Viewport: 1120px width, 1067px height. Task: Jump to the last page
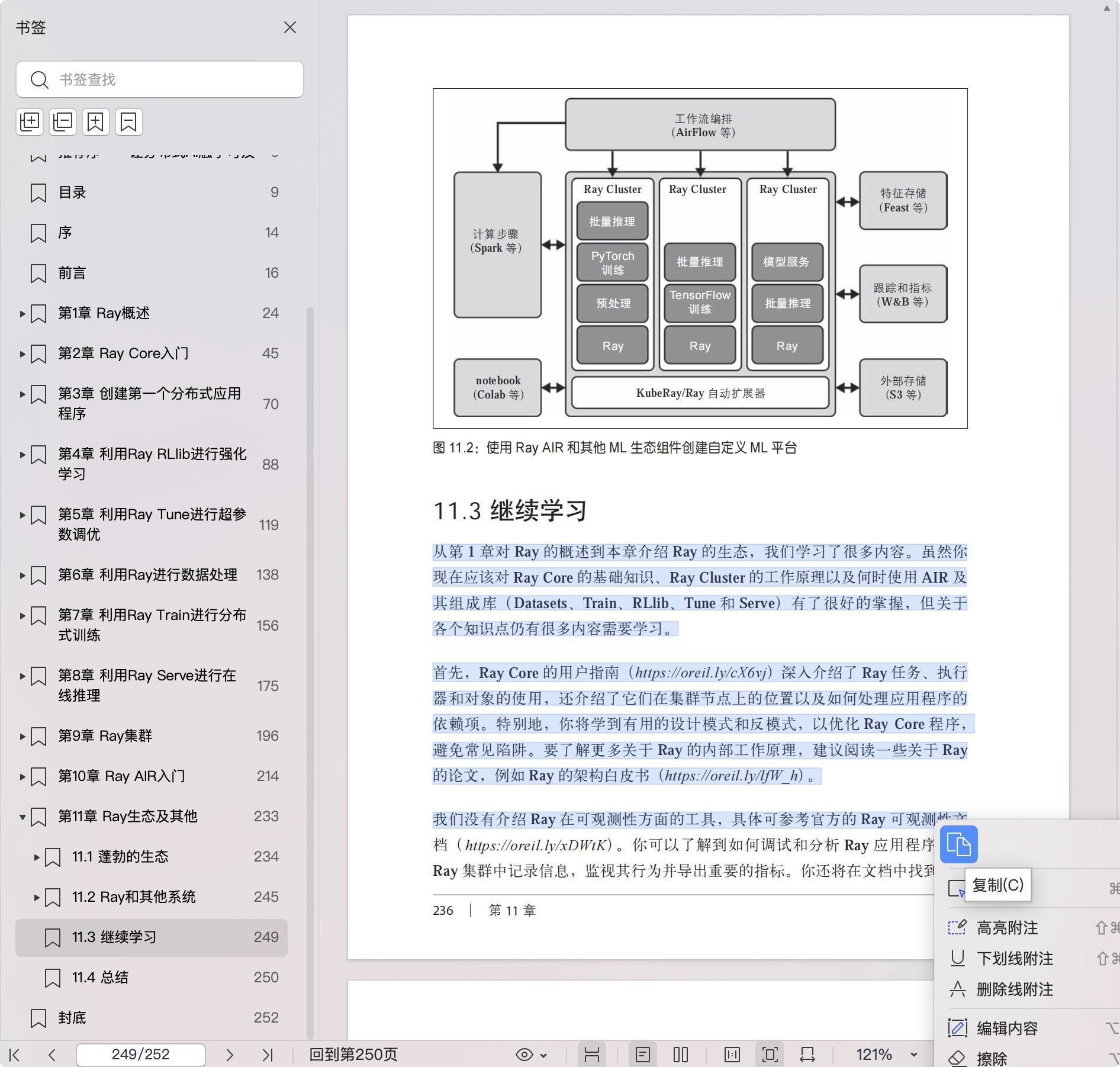click(268, 1055)
